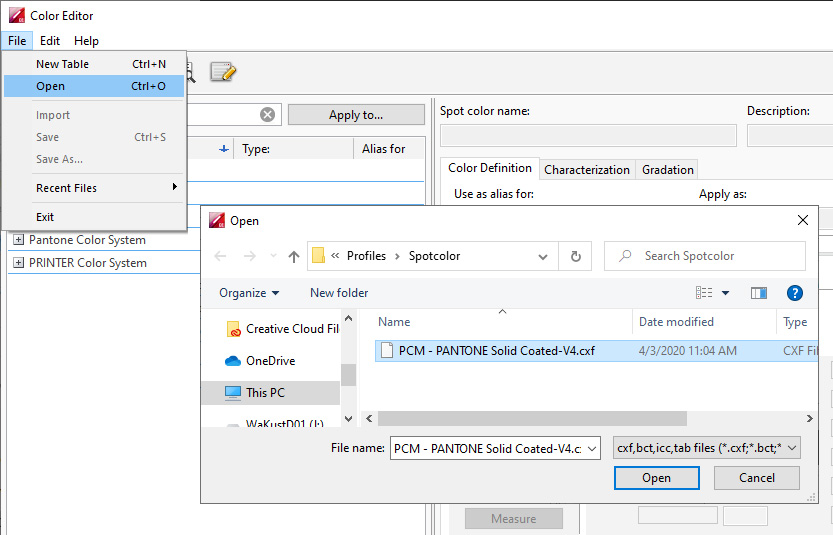The image size is (833, 535).
Task: Select This PC in the navigation pane
Action: pyautogui.click(x=271, y=393)
